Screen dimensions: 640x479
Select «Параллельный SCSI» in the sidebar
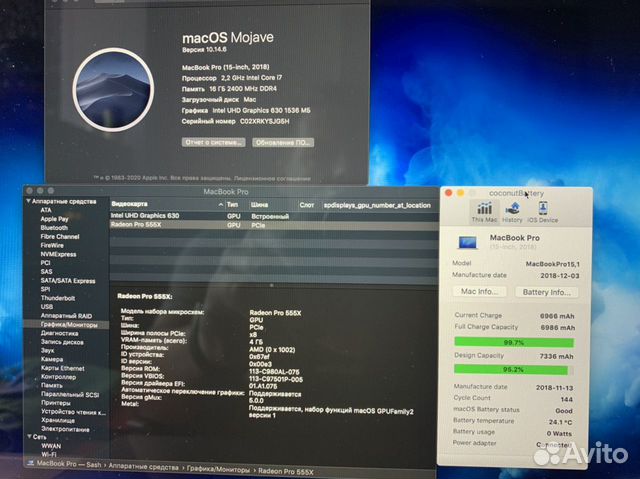70,395
